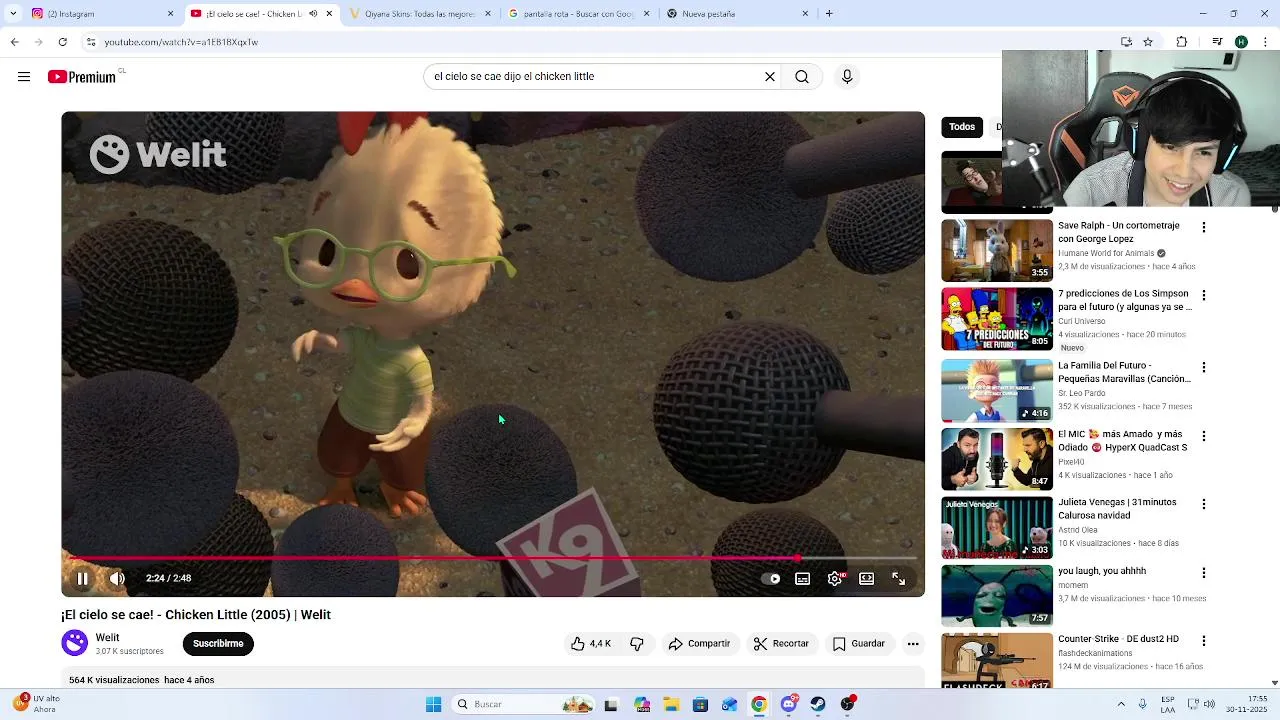The height and width of the screenshot is (720, 1280).
Task: Click the 'you laugh, you ahhhh' title
Action: click(x=1102, y=571)
